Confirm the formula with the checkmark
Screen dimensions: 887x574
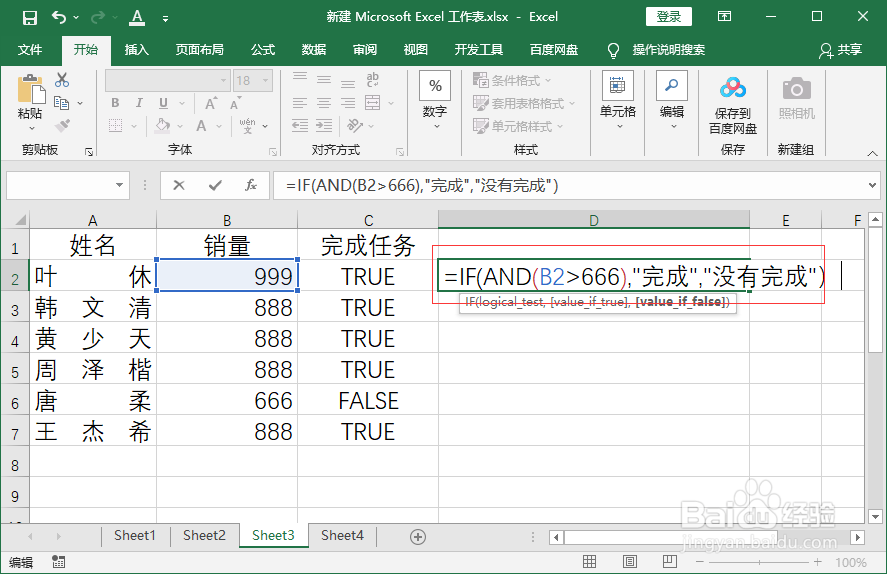click(215, 185)
